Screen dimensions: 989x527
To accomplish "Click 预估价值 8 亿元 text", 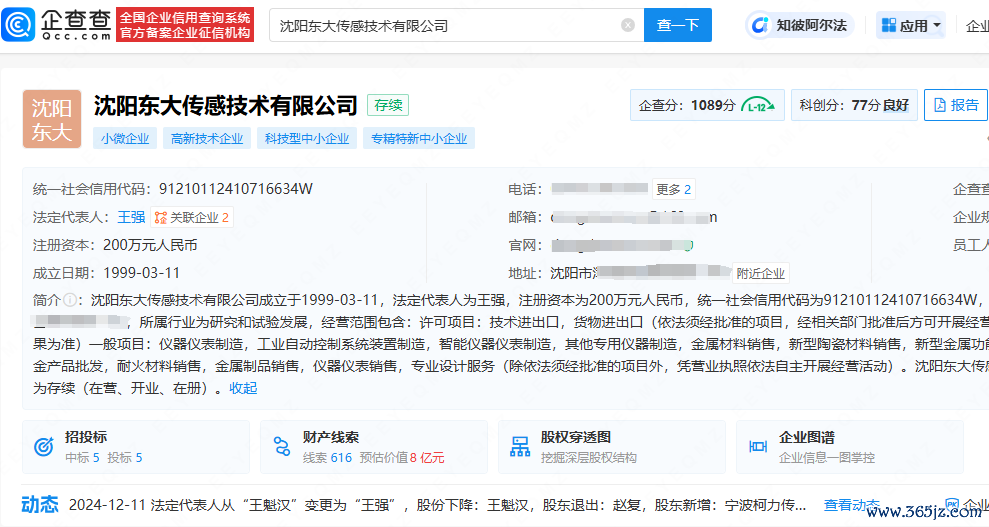I will click(402, 458).
